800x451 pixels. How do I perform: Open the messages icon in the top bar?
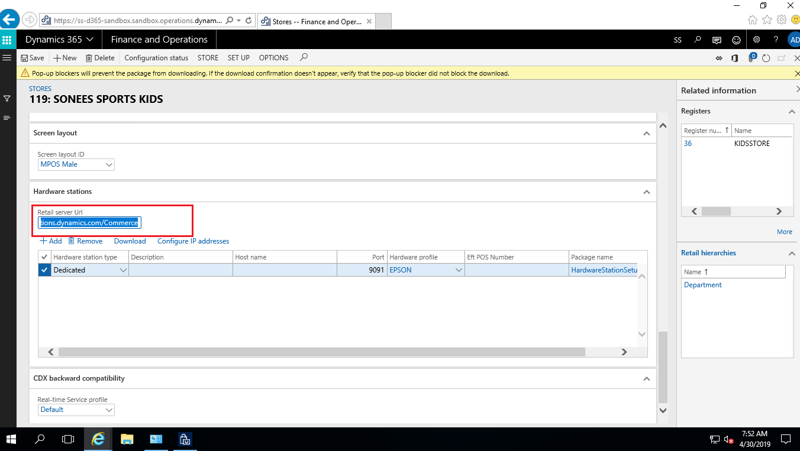(x=716, y=40)
